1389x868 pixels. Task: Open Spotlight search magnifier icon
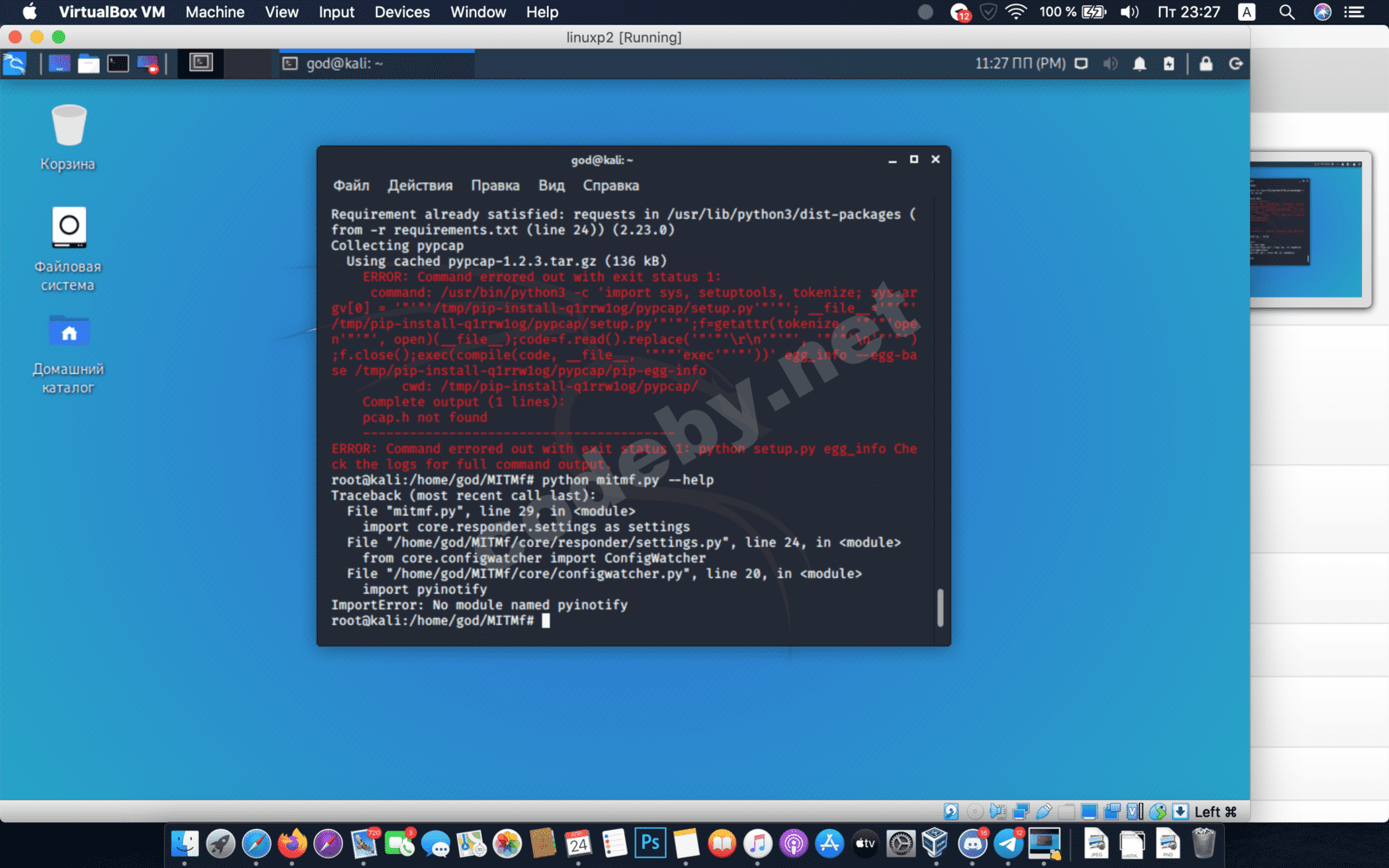pos(1287,12)
